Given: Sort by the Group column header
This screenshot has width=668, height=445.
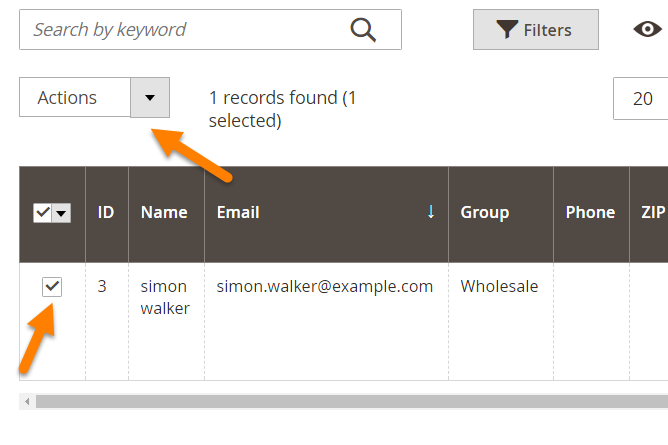Looking at the screenshot, I should [485, 212].
